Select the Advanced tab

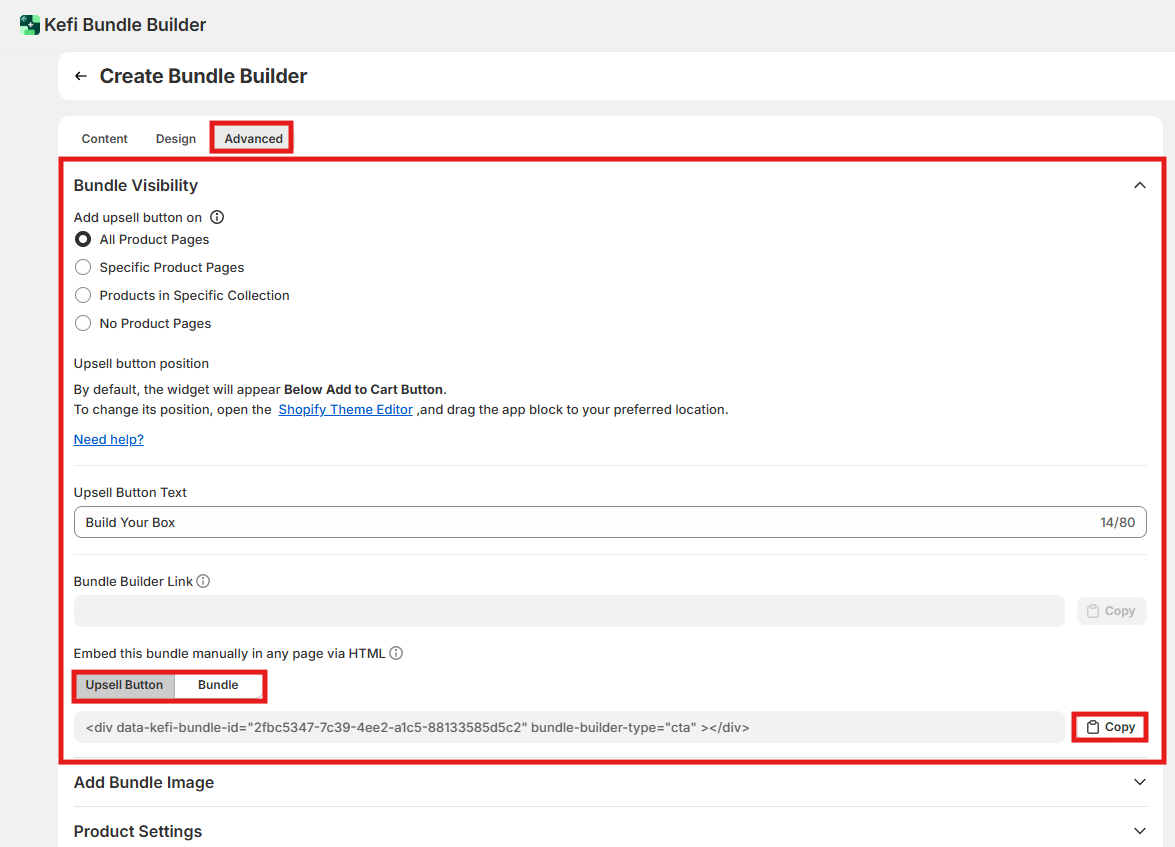tap(253, 139)
